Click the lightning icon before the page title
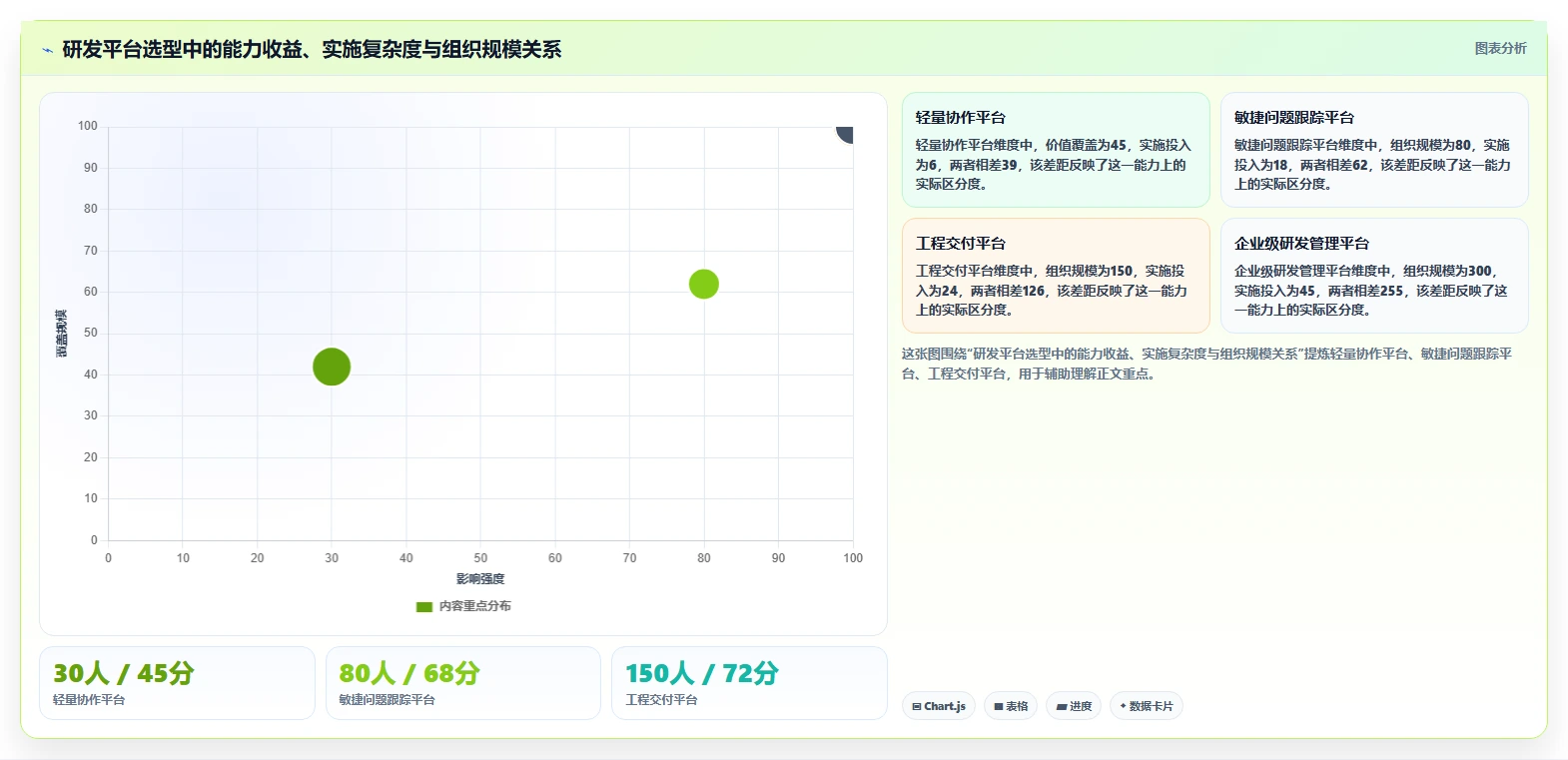 pos(47,50)
